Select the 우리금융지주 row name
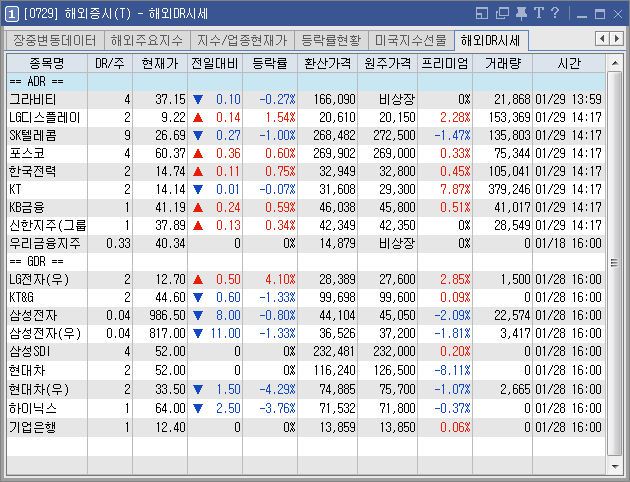Screen dimensions: 630x482 point(45,243)
